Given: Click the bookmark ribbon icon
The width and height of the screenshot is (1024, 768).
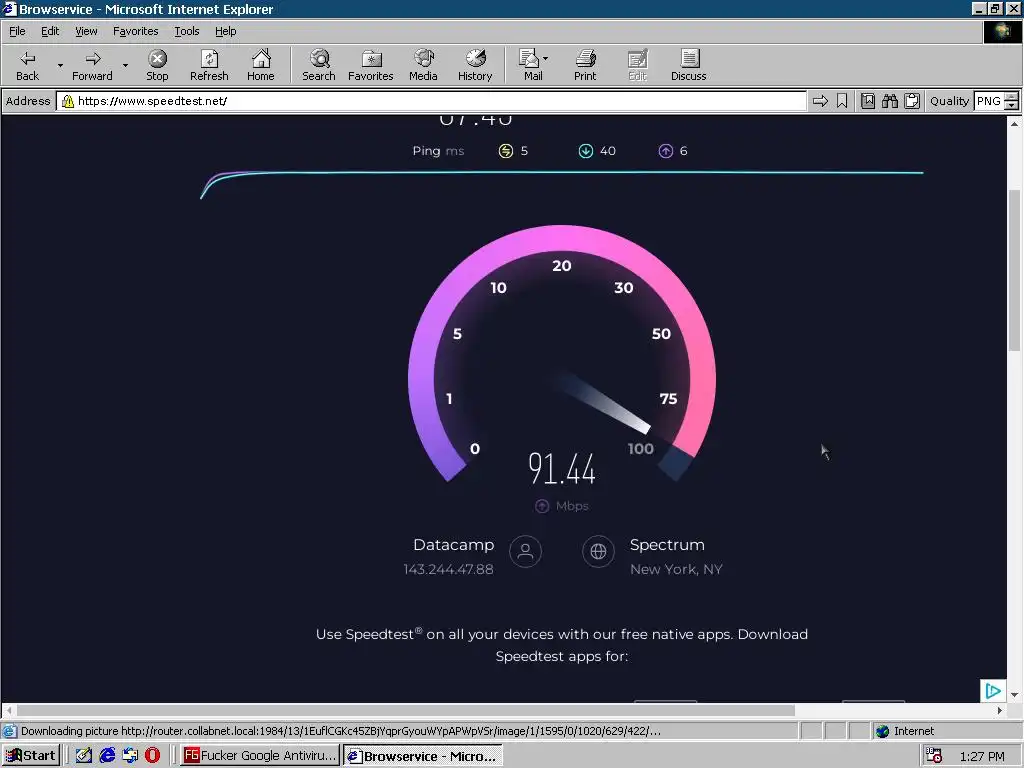Looking at the screenshot, I should (x=842, y=101).
